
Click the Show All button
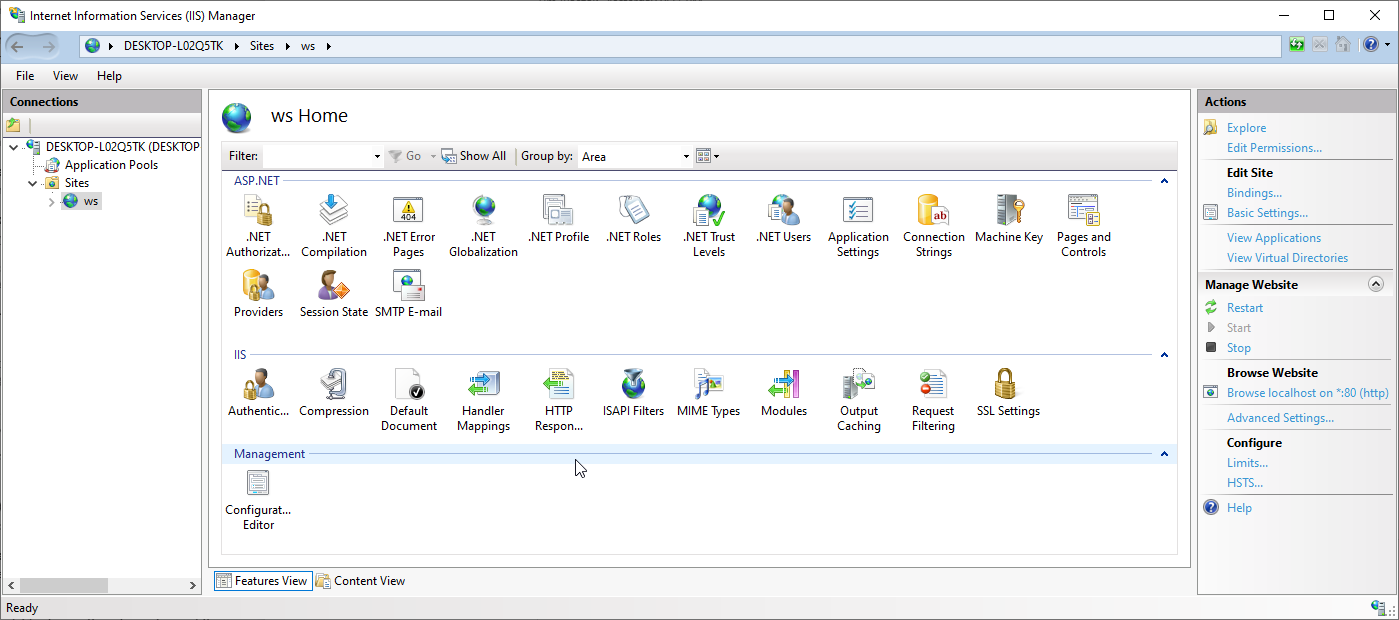coord(474,156)
